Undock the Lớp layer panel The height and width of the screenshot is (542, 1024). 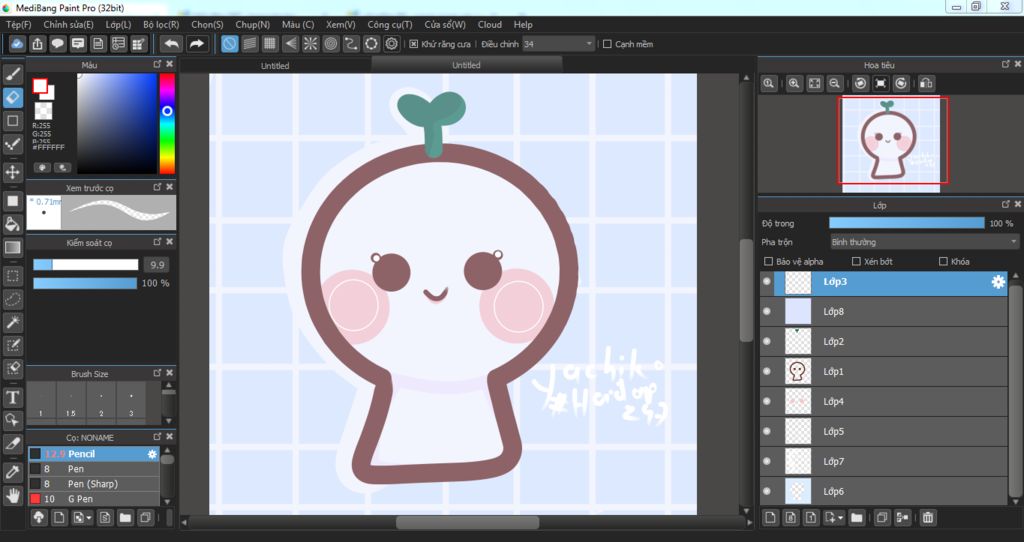pos(1006,204)
